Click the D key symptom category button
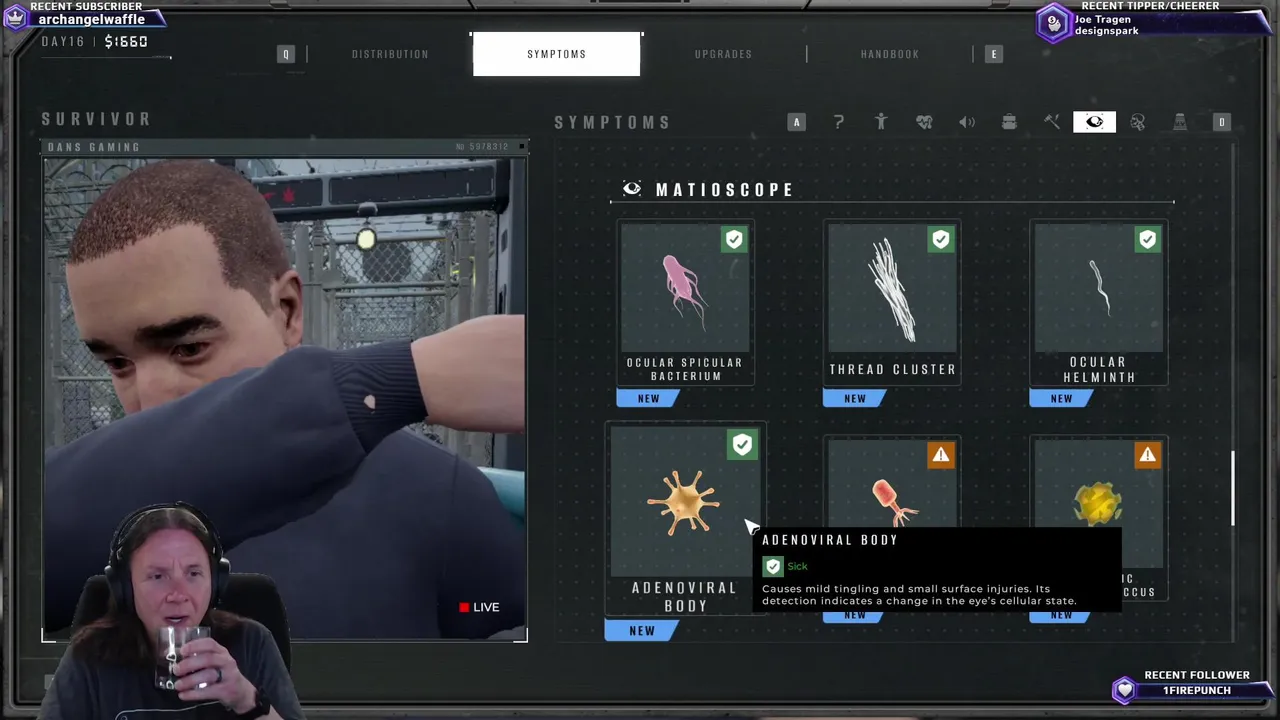 [1221, 122]
